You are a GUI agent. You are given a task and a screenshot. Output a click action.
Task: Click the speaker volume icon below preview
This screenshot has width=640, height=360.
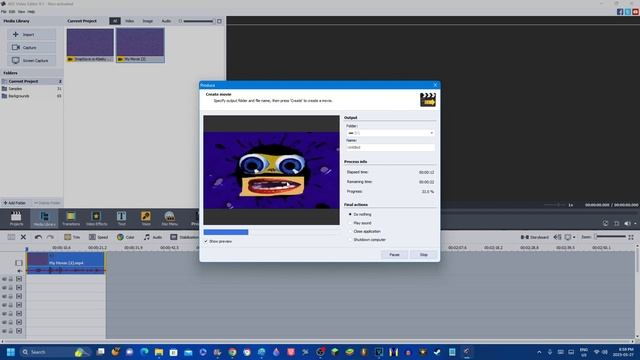point(627,223)
